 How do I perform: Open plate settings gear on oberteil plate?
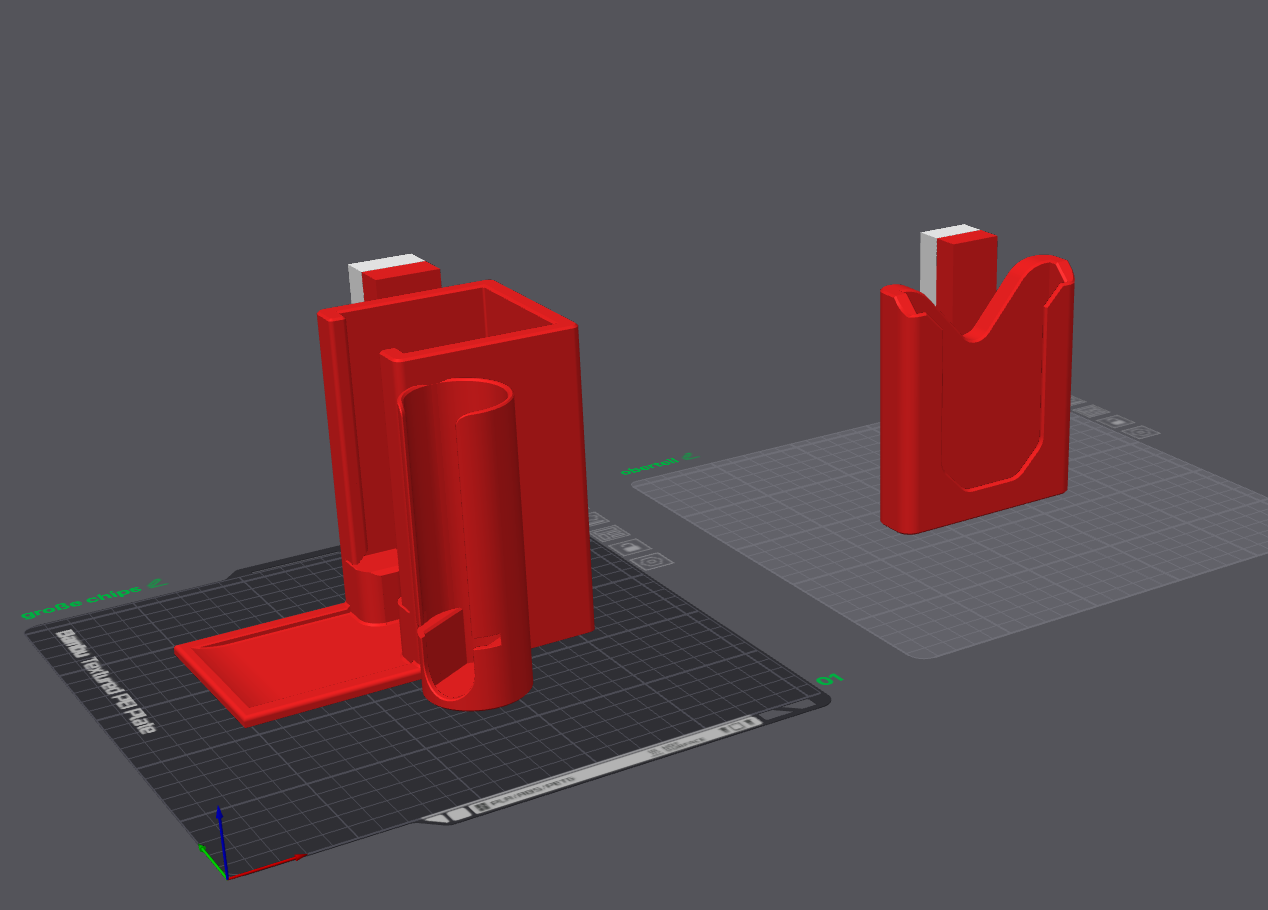(1139, 432)
